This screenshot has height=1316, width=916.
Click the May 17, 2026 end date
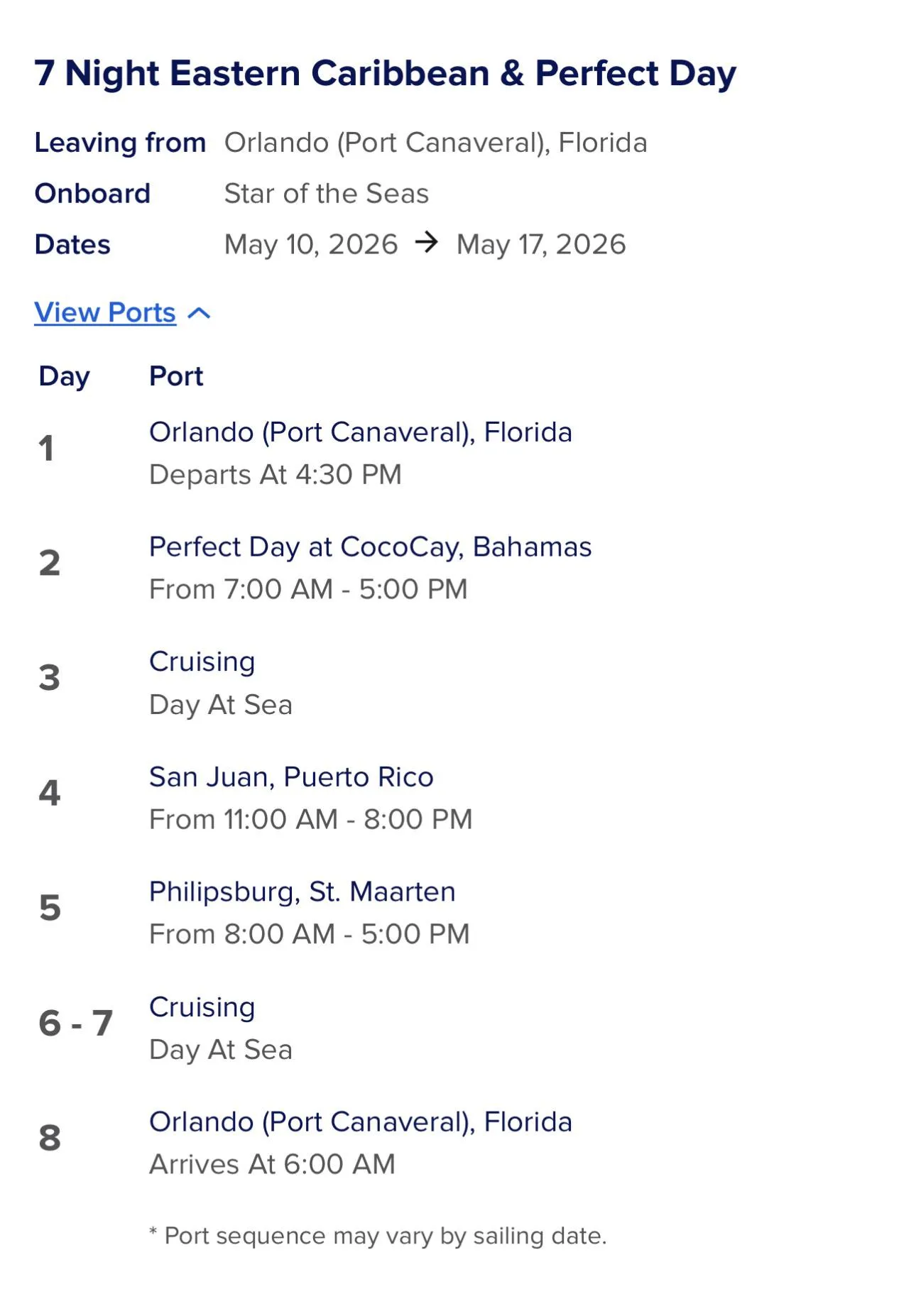pyautogui.click(x=540, y=244)
